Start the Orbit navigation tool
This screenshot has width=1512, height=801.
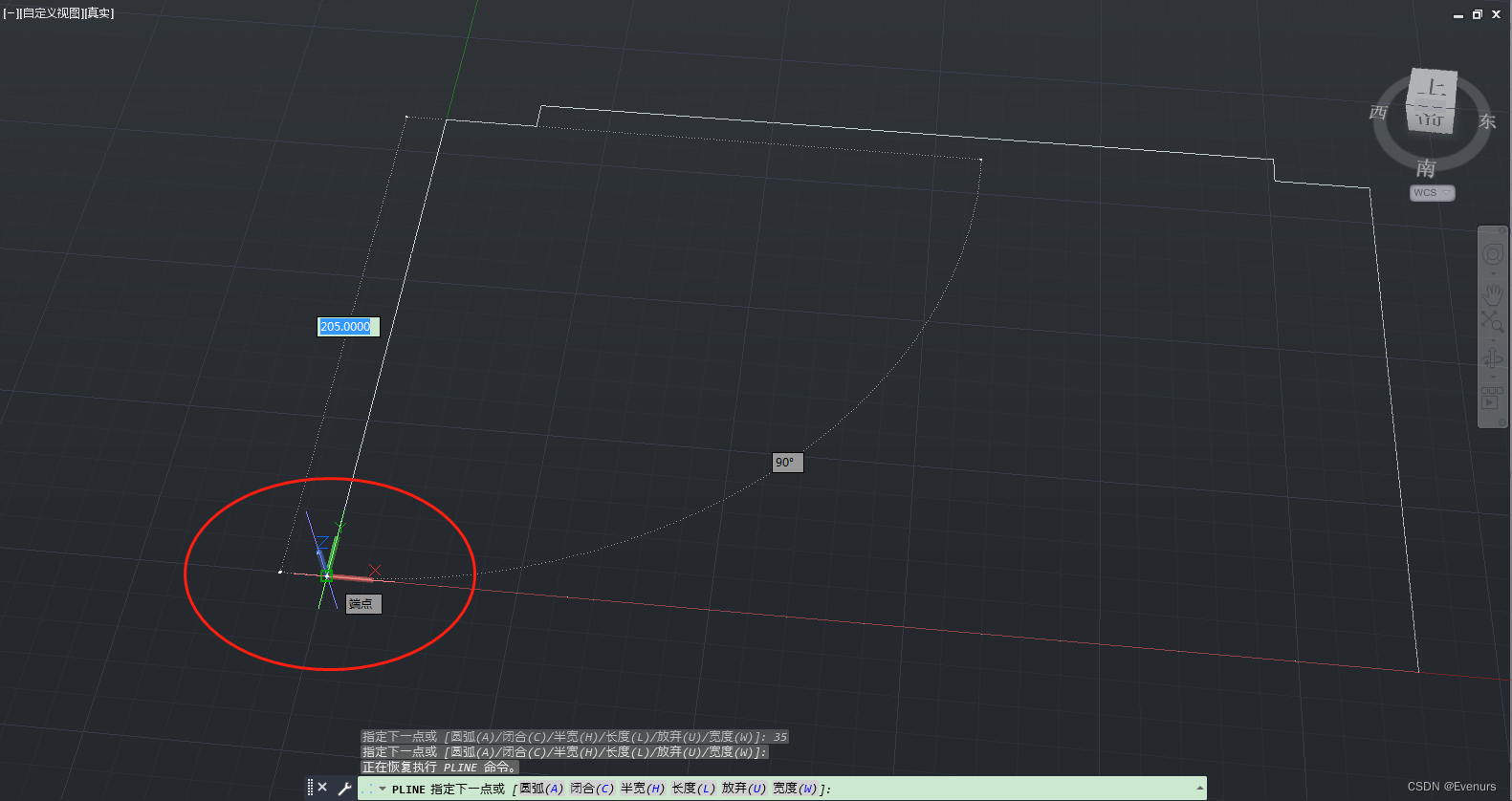1493,358
